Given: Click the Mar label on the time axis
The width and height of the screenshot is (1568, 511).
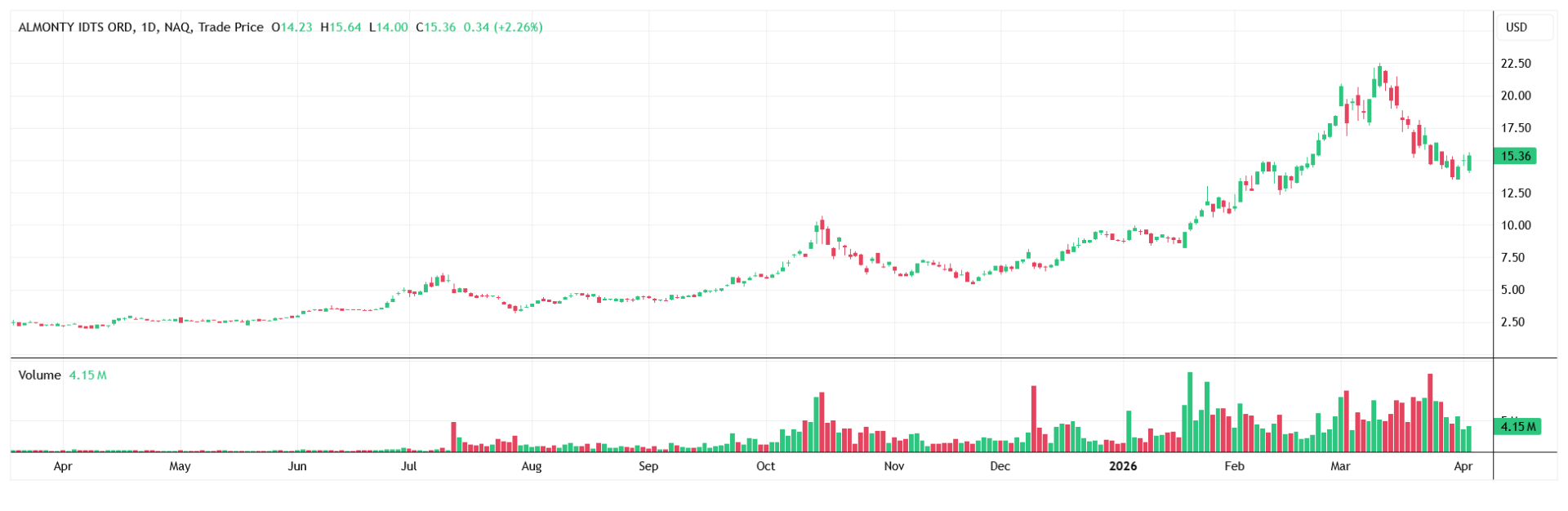Looking at the screenshot, I should 1340,466.
